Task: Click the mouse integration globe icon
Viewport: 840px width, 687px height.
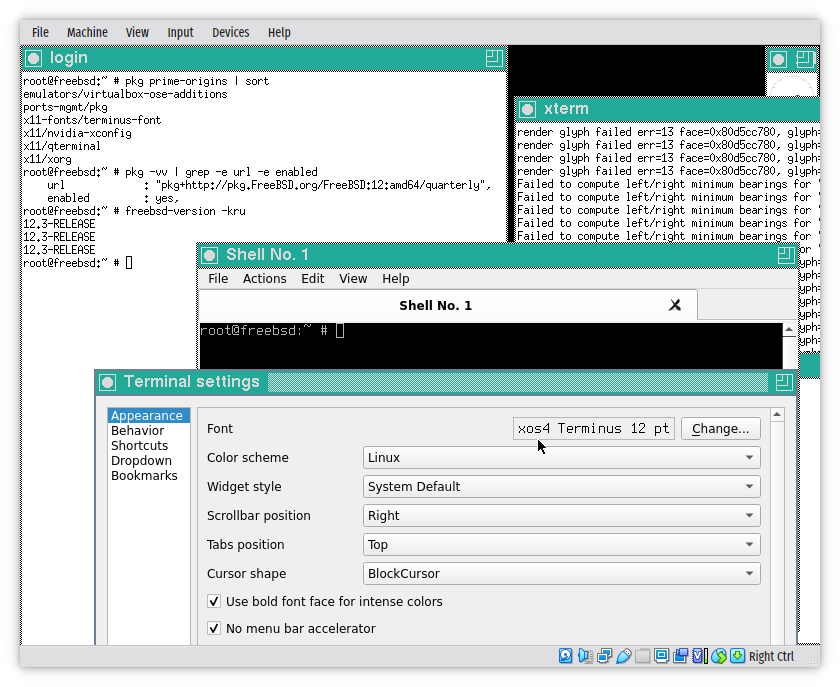Action: pyautogui.click(x=718, y=656)
